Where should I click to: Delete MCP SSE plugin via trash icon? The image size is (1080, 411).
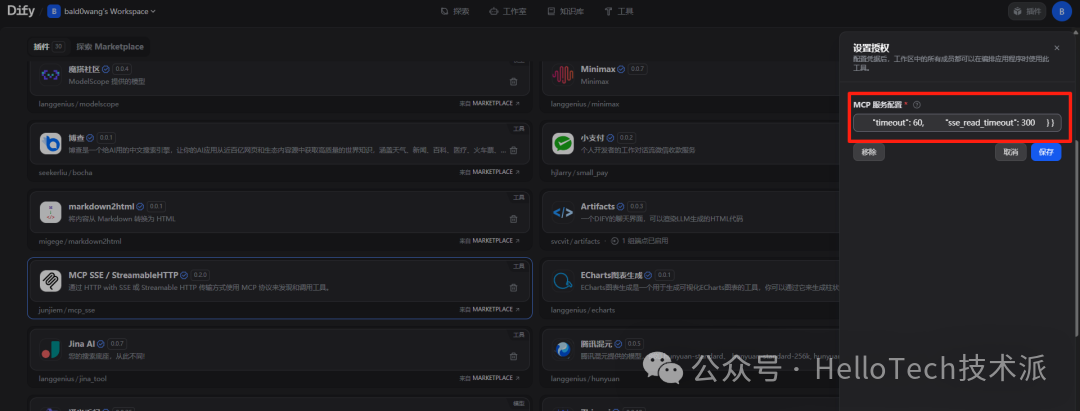(x=513, y=288)
